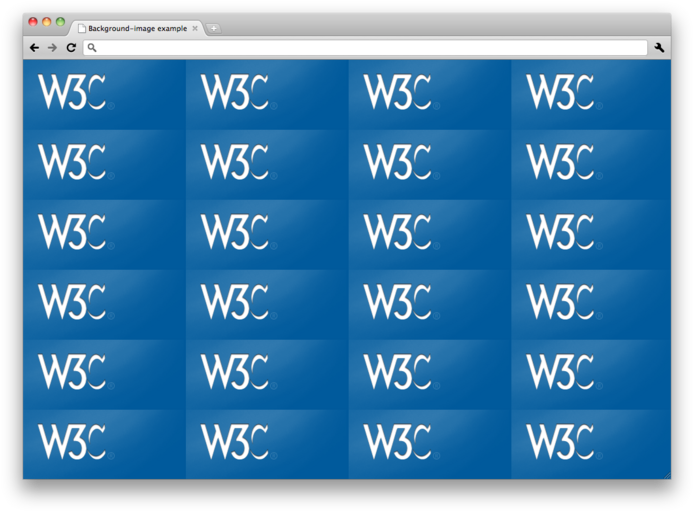Image resolution: width=693 pixels, height=511 pixels.
Task: Click the window resize grip corner
Action: 667,475
